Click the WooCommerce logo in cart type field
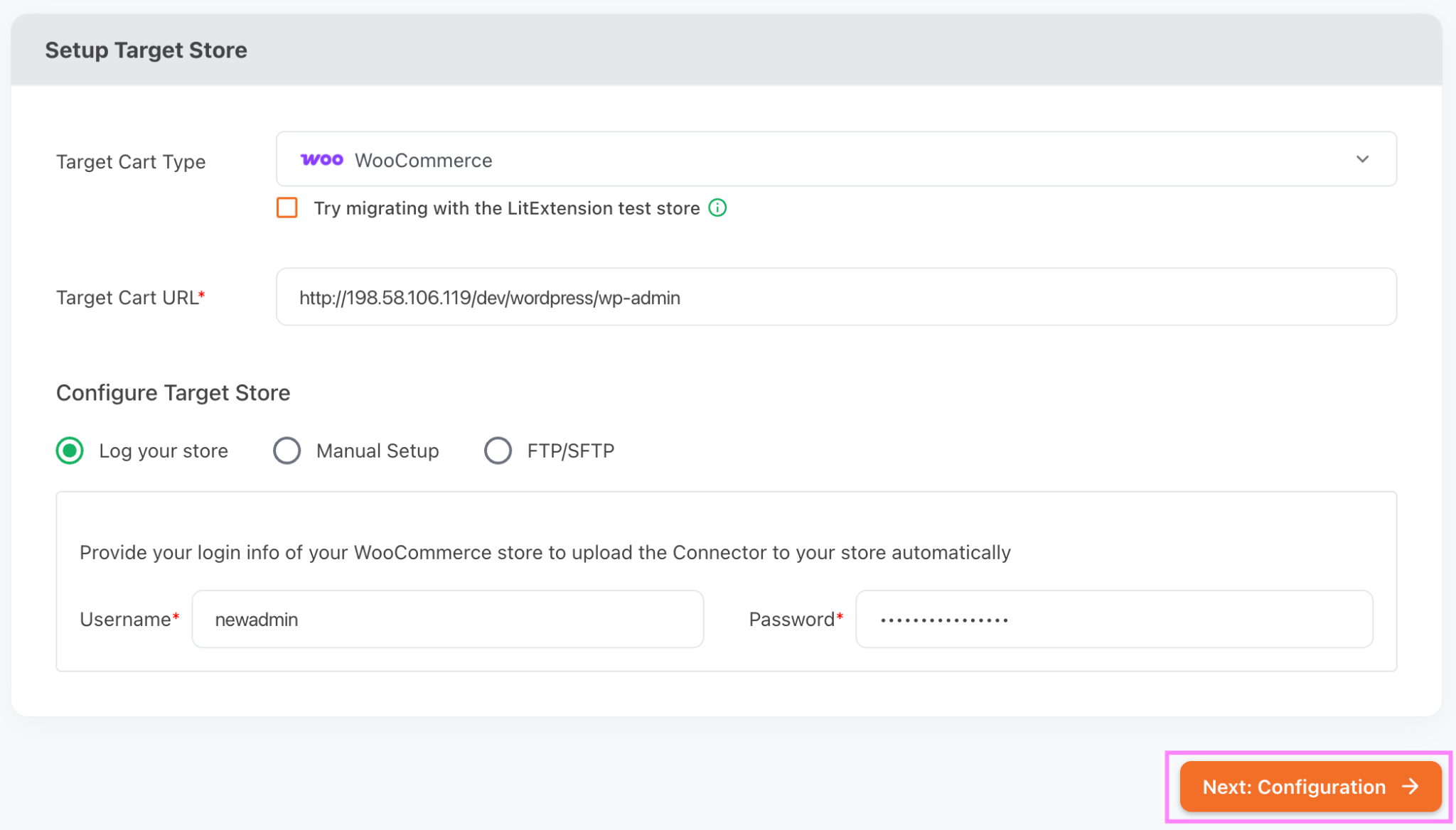This screenshot has height=830, width=1456. pos(322,160)
